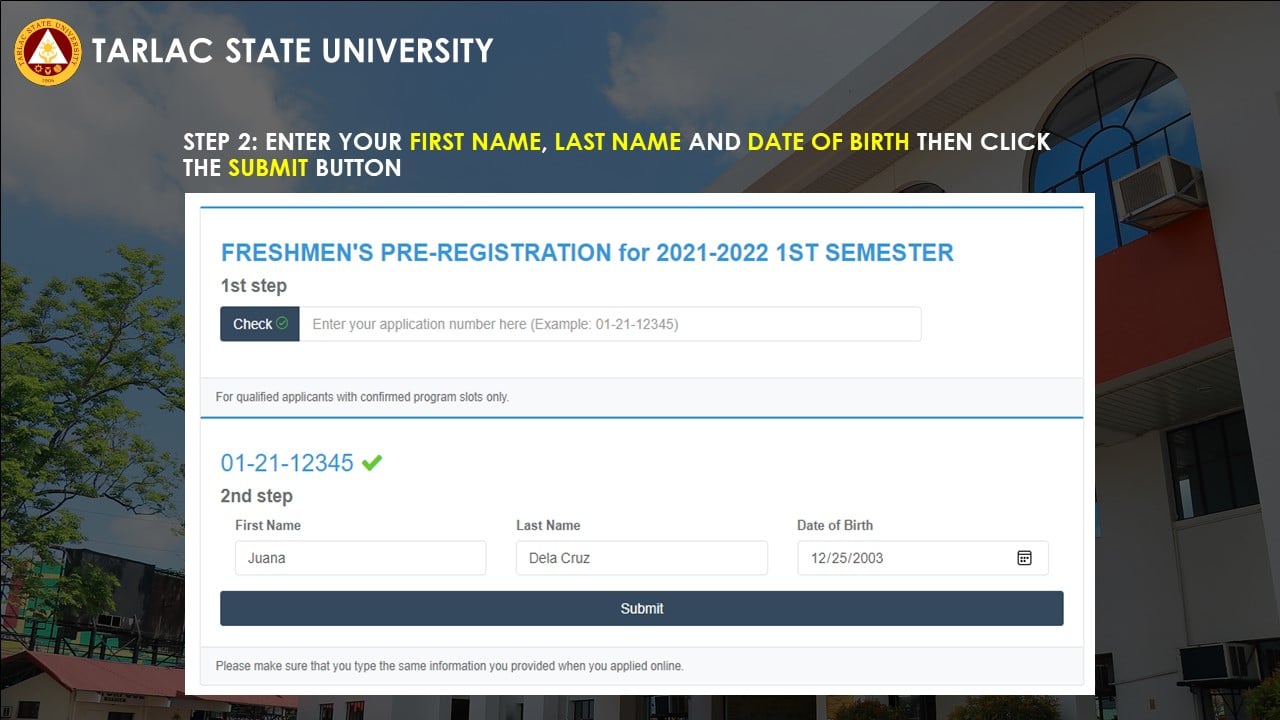Image resolution: width=1280 pixels, height=720 pixels.
Task: Click the Freshmen's Pre-Registration heading
Action: click(x=587, y=253)
